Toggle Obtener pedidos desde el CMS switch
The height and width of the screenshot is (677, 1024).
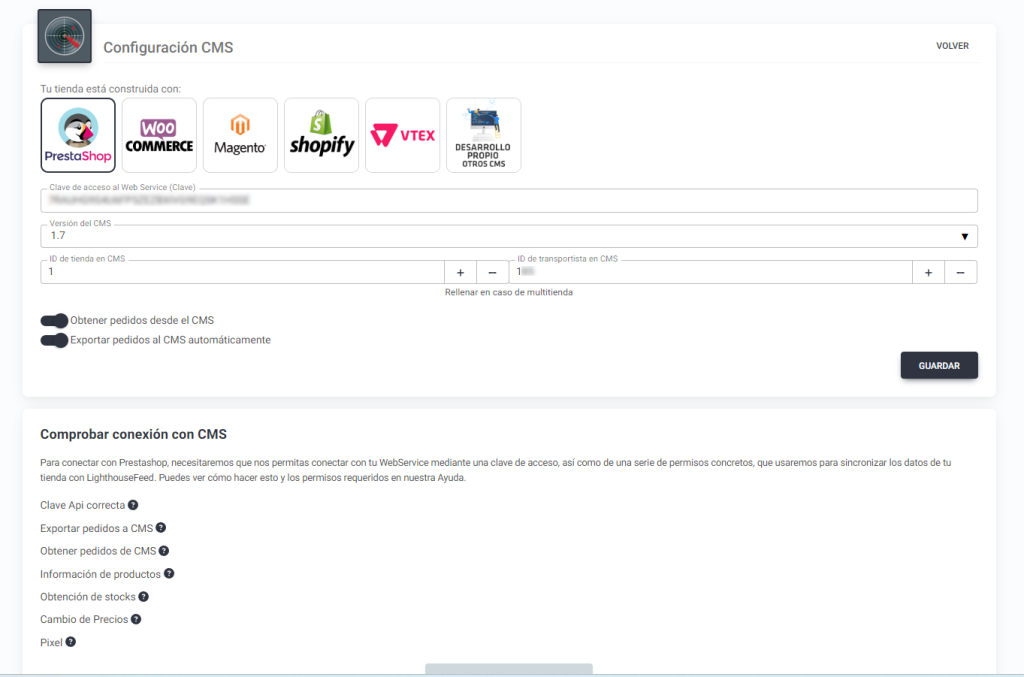pos(54,321)
